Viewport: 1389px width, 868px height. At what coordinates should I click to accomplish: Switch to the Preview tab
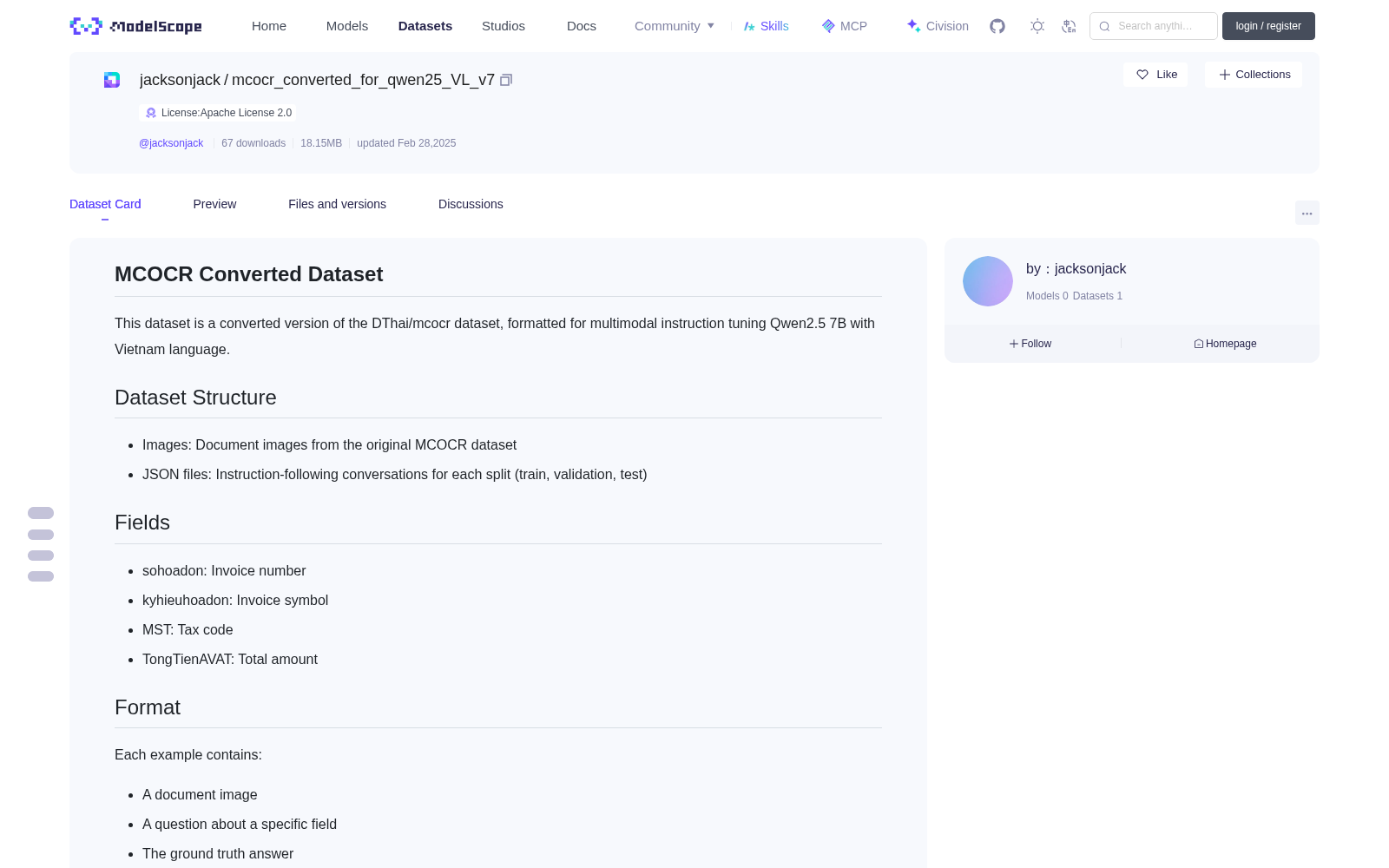[x=214, y=204]
